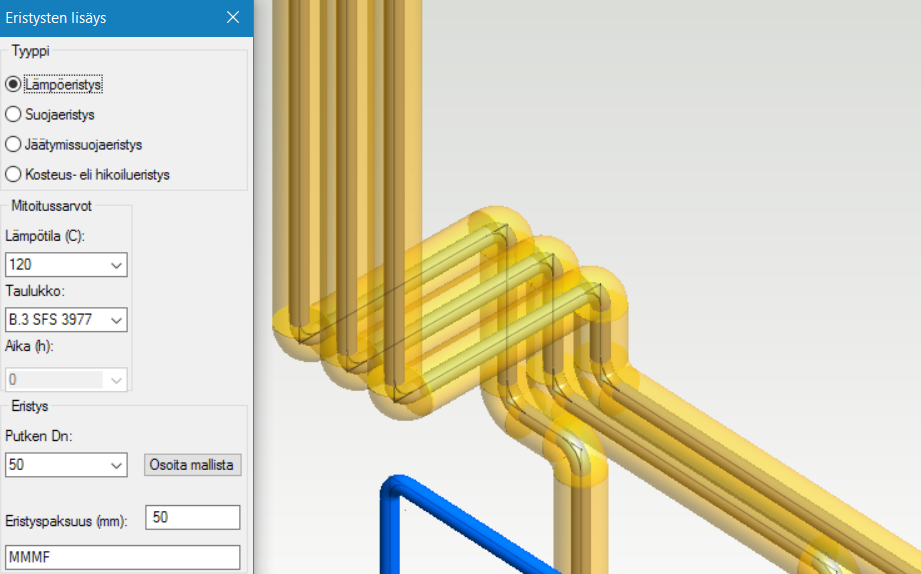Viewport: 921px width, 574px height.
Task: Click the 120 value in Lämpötila box
Action: [55, 265]
